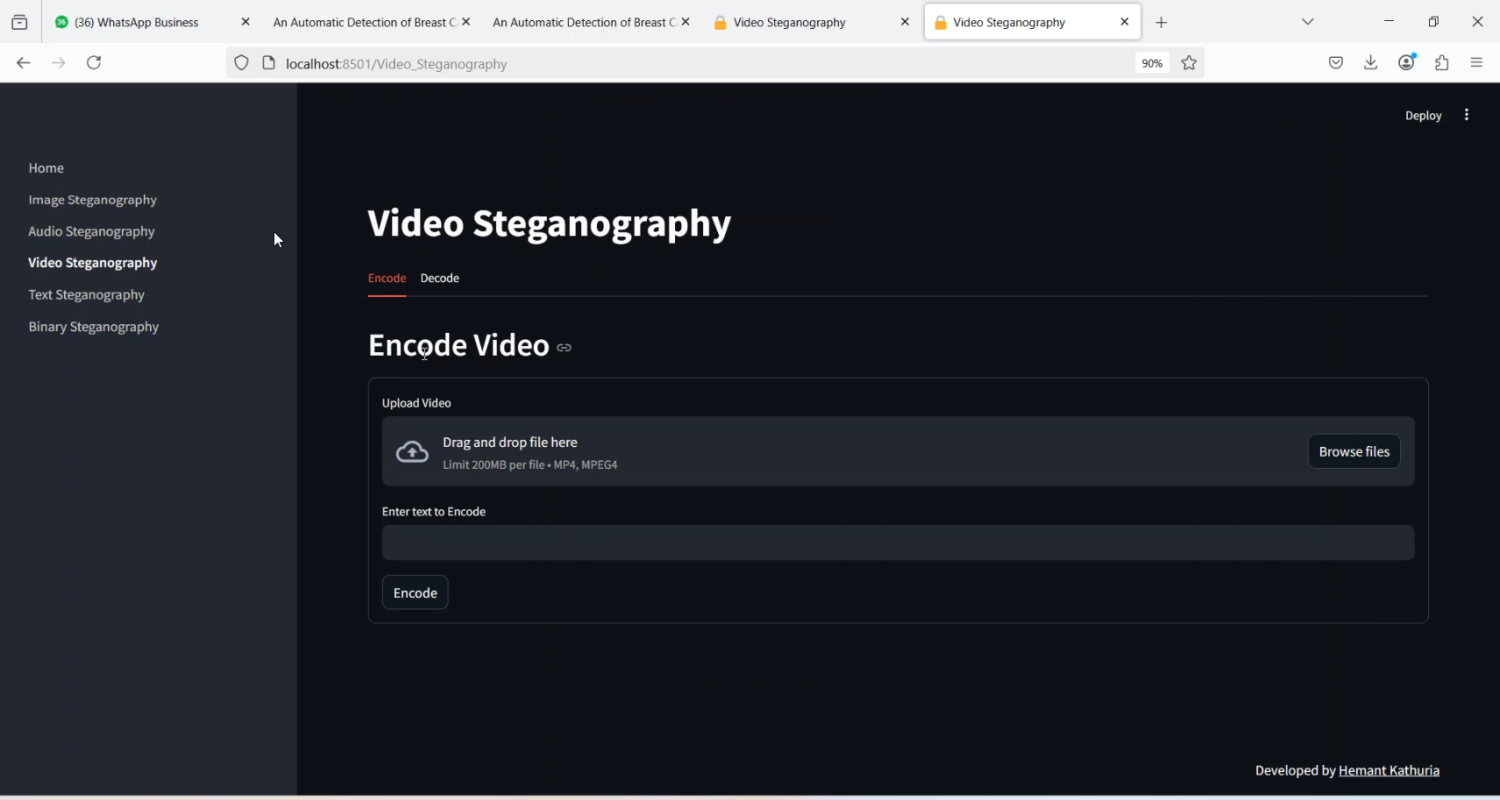Open the Downloads icon in the browser toolbar
Screen dimensions: 1500x800
[1370, 62]
